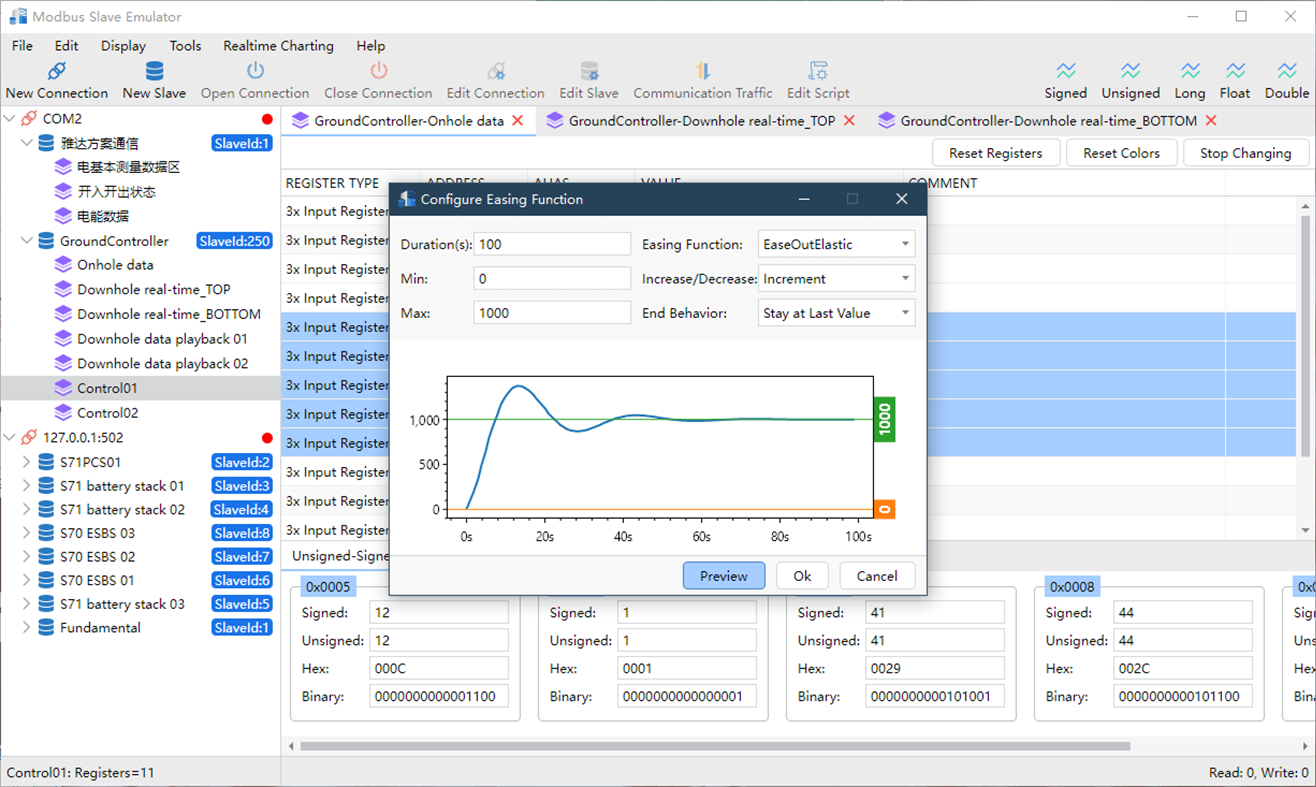1316x787 pixels.
Task: Click the New Connection toolbar icon
Action: (57, 71)
